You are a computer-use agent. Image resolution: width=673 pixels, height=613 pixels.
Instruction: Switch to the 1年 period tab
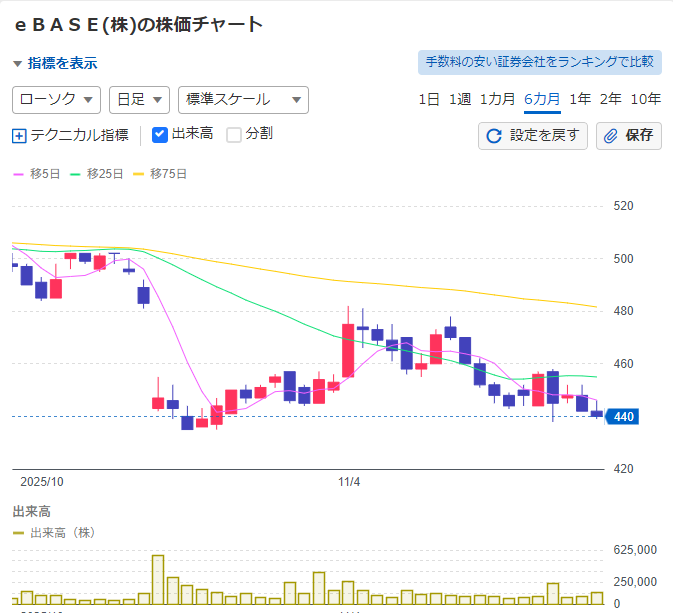(x=580, y=98)
